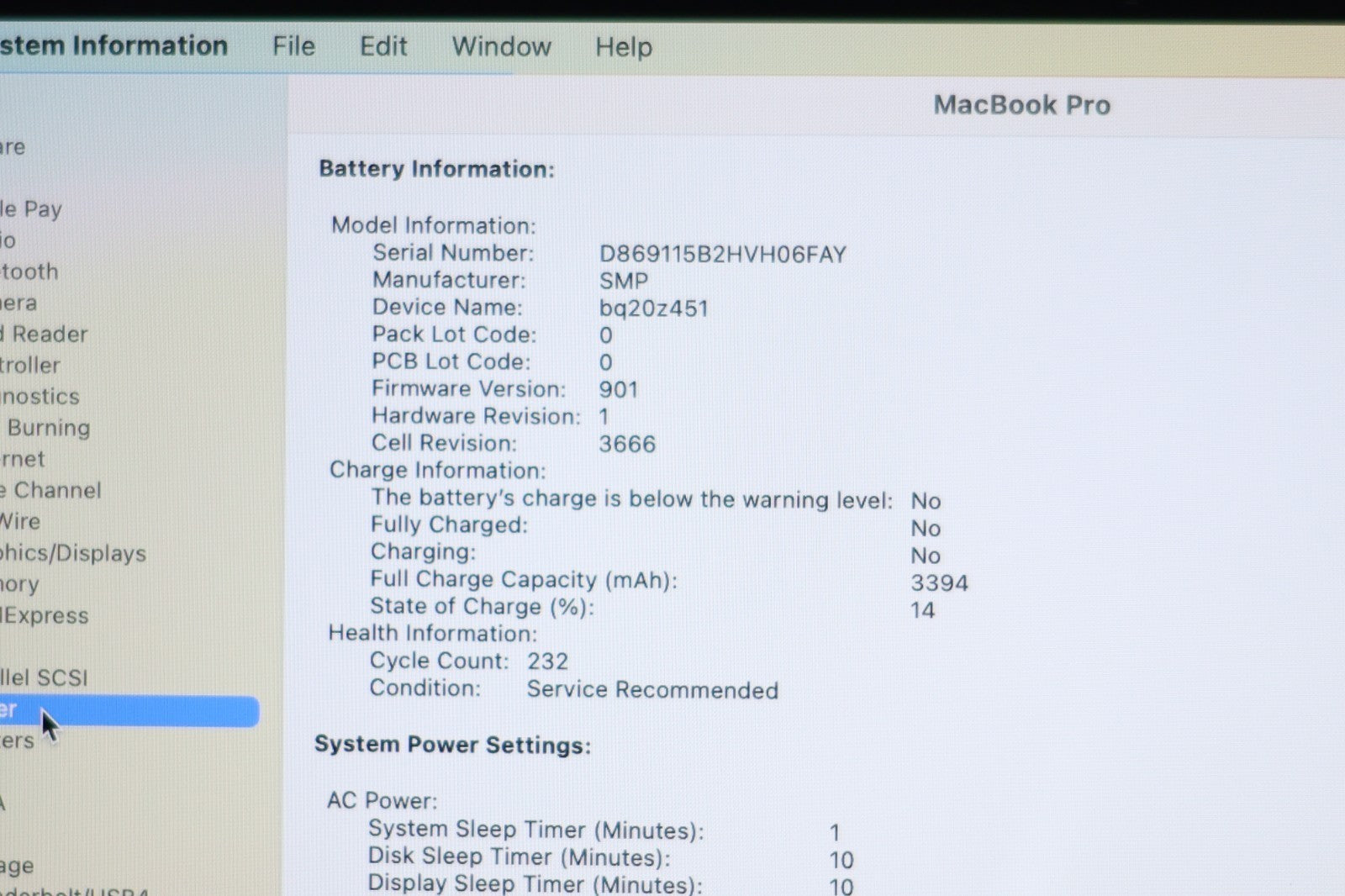Select the FireWire sidebar item
This screenshot has width=1345, height=896.
point(20,522)
